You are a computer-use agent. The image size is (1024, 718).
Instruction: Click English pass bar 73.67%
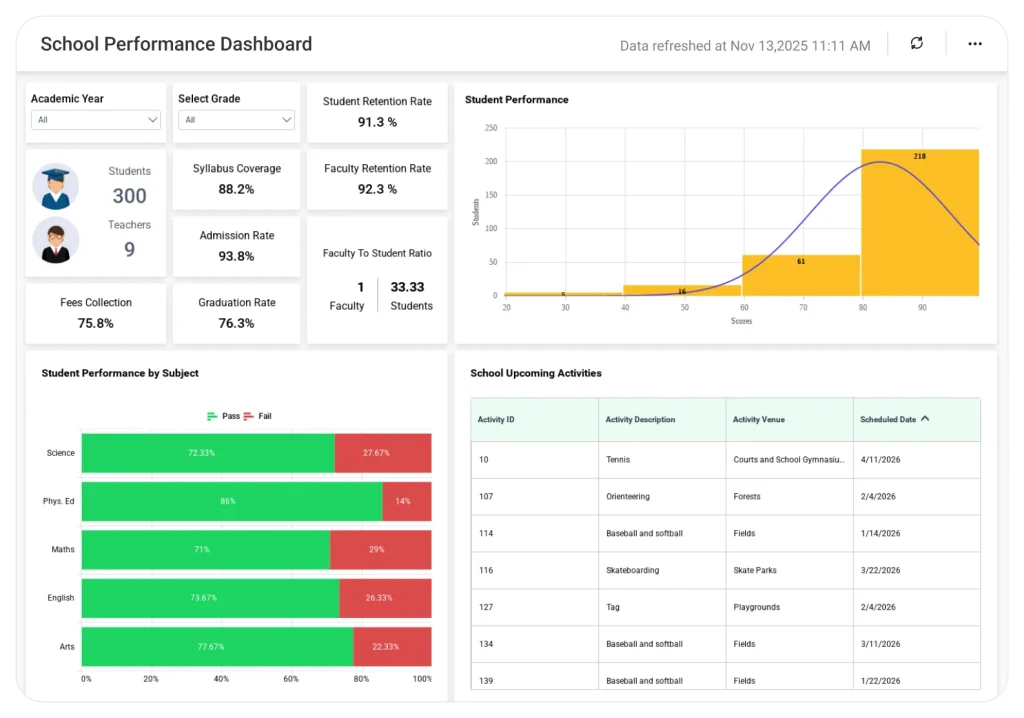click(210, 598)
